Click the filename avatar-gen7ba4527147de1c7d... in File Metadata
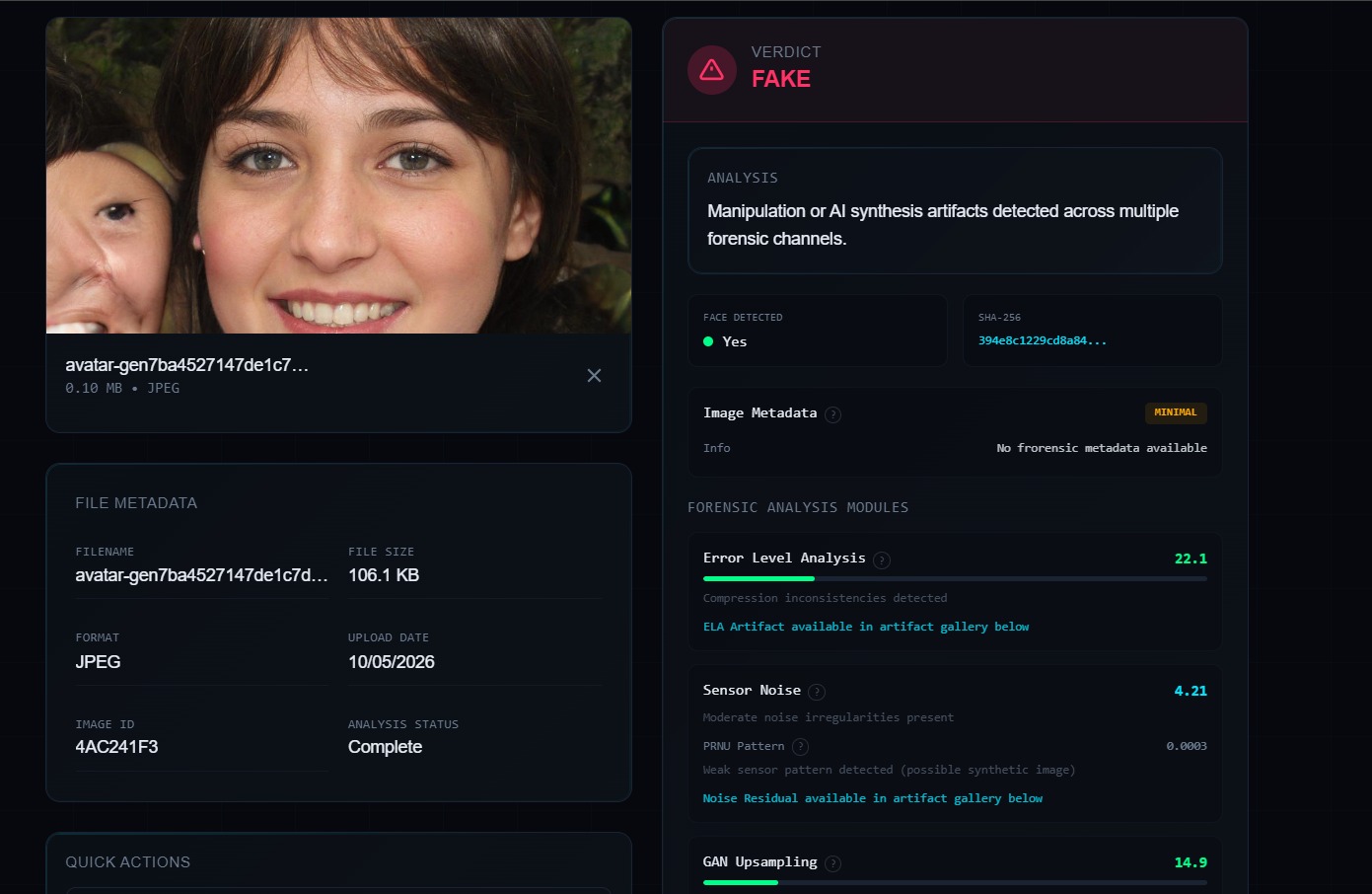Screen dimensions: 1372x894 (x=201, y=575)
